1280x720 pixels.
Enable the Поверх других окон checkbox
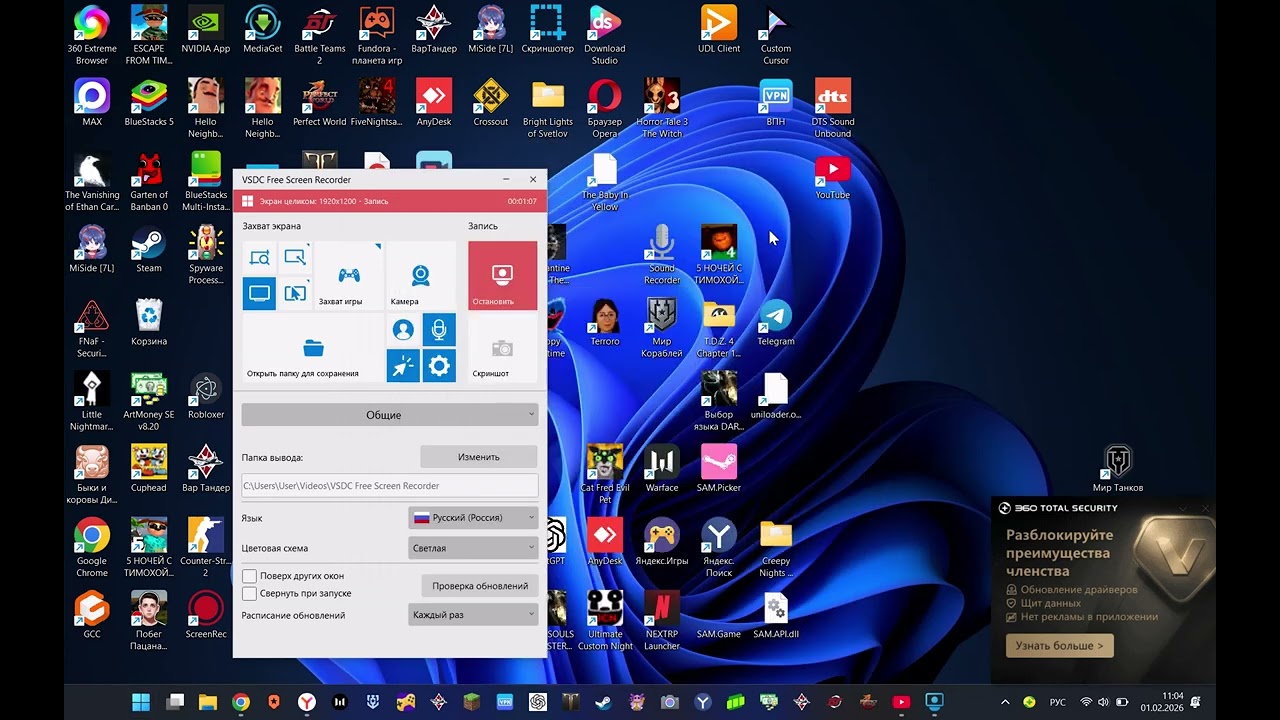click(x=250, y=576)
